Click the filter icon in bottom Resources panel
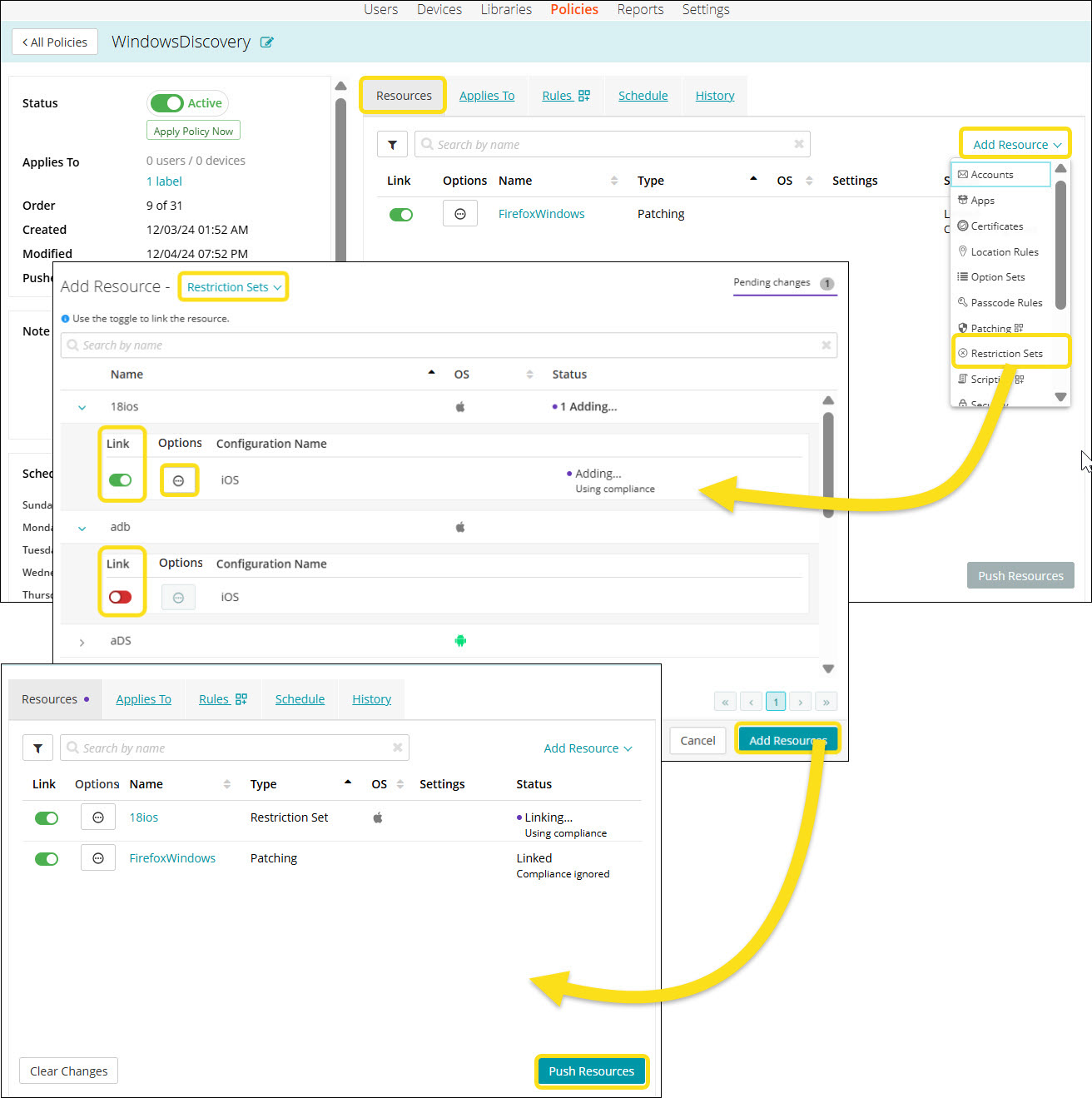Image resolution: width=1092 pixels, height=1098 pixels. tap(37, 748)
